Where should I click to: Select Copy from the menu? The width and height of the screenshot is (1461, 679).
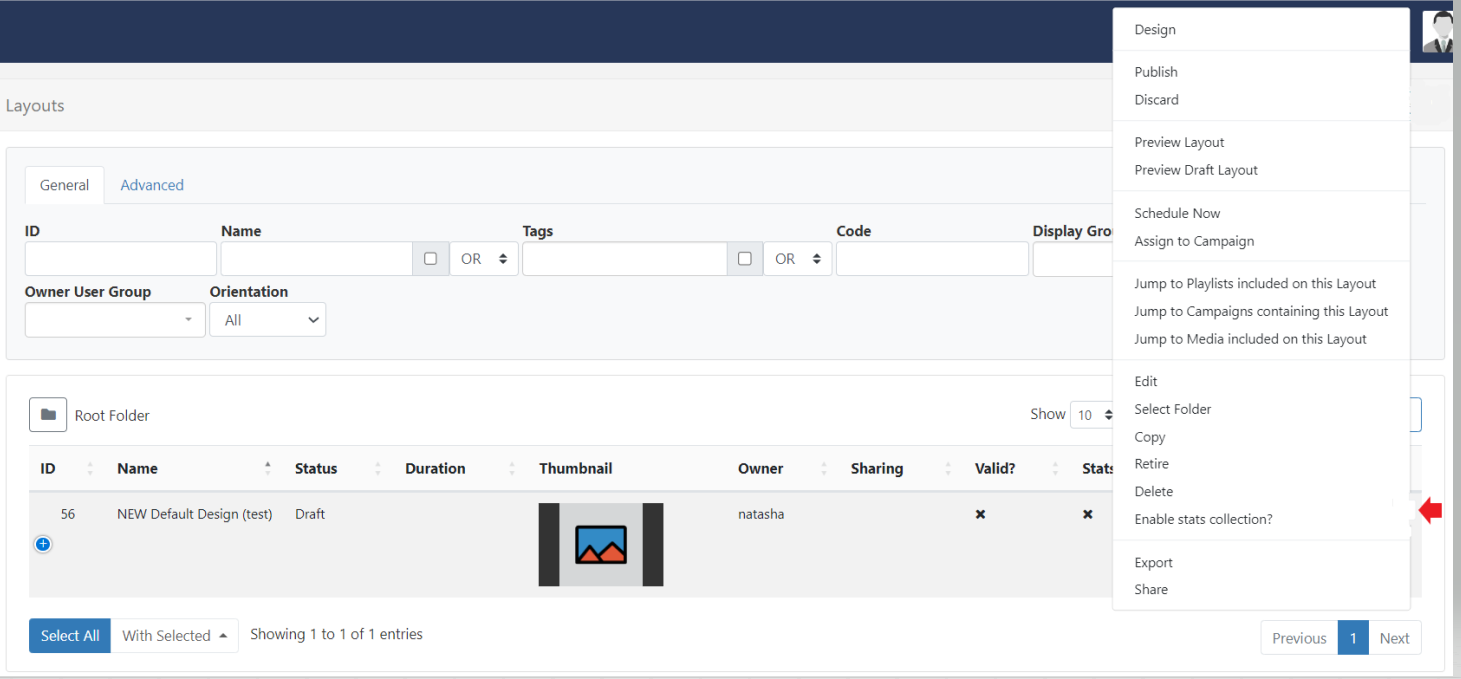(1150, 437)
